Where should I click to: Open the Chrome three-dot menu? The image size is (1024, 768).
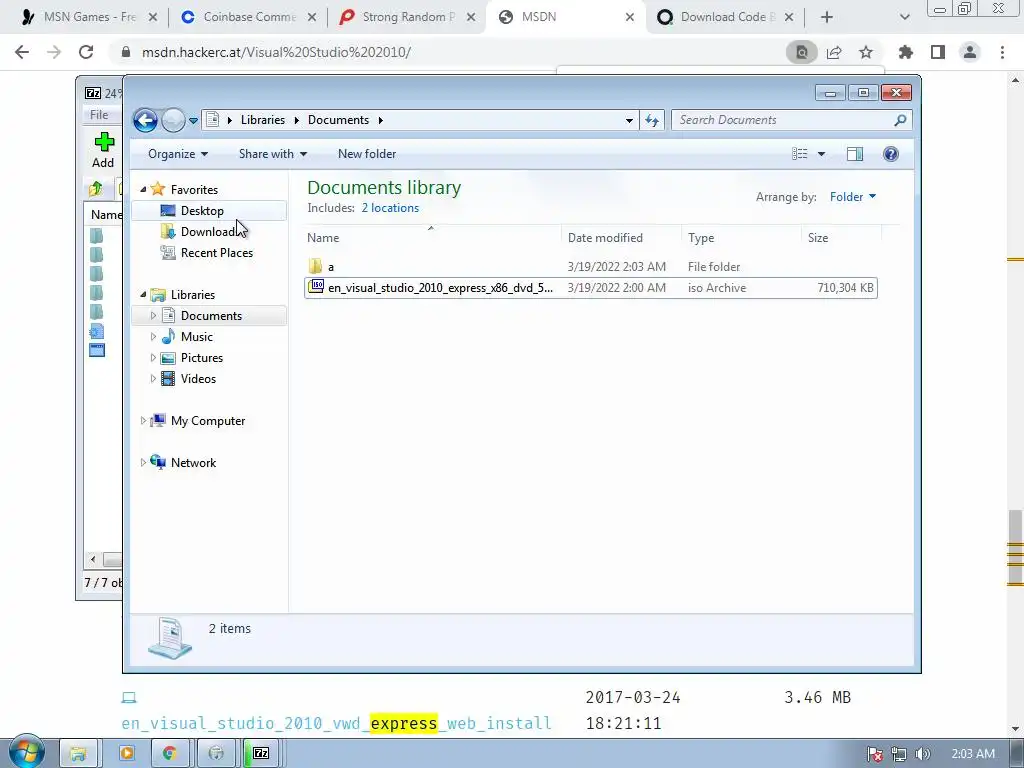coord(1002,52)
